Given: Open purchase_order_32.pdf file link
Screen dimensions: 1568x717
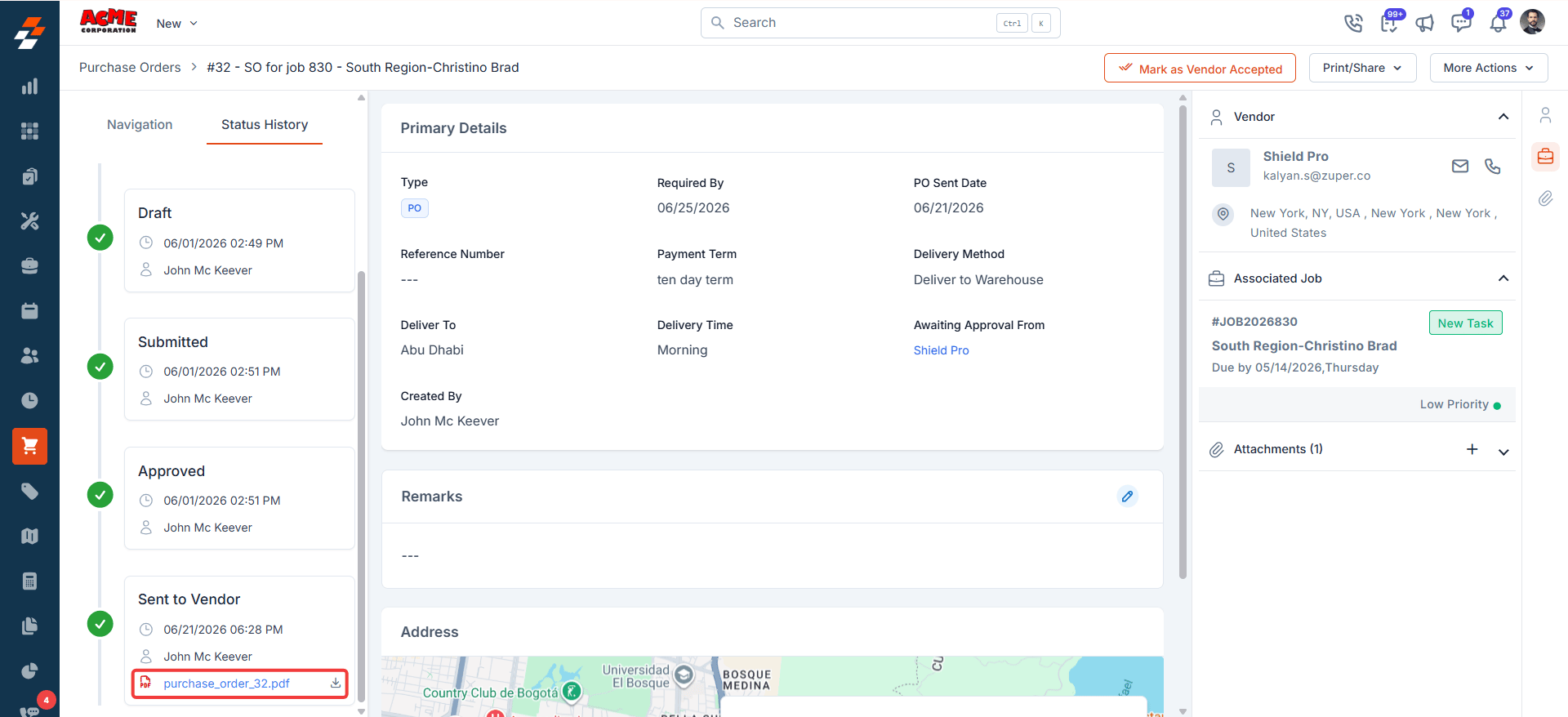Looking at the screenshot, I should (x=226, y=684).
